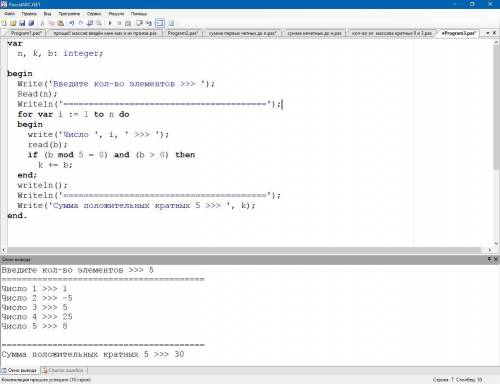The image size is (500, 384).
Task: Open the tab list dropdown arrow
Action: (488, 33)
